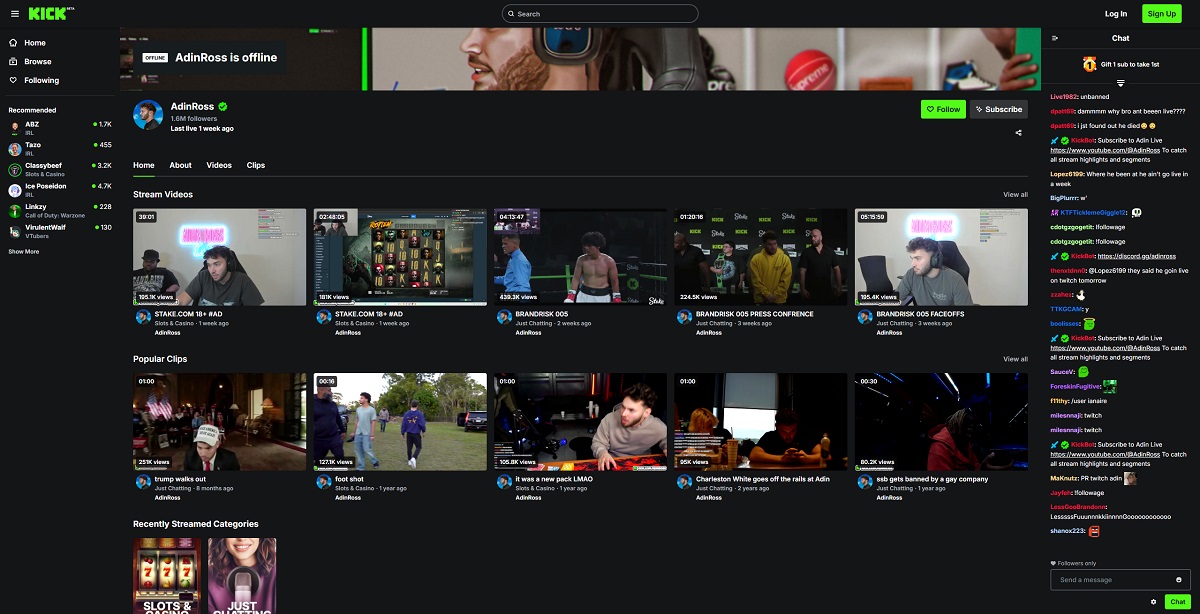Open Classybeef channel avatar in Recommended
1200x614 pixels.
pyautogui.click(x=15, y=169)
